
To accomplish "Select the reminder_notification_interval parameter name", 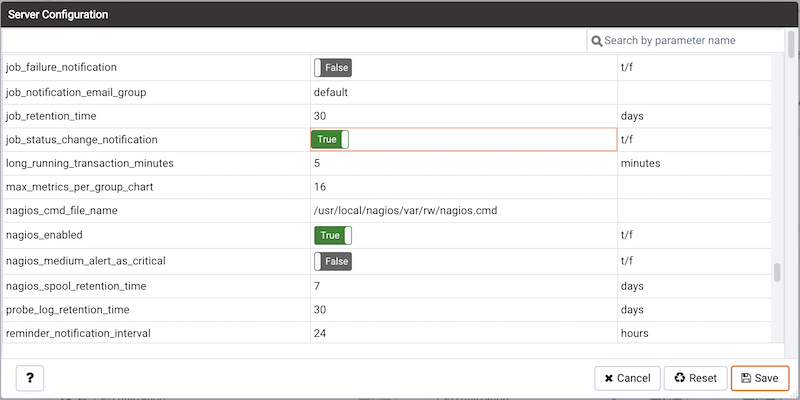I will pos(78,333).
